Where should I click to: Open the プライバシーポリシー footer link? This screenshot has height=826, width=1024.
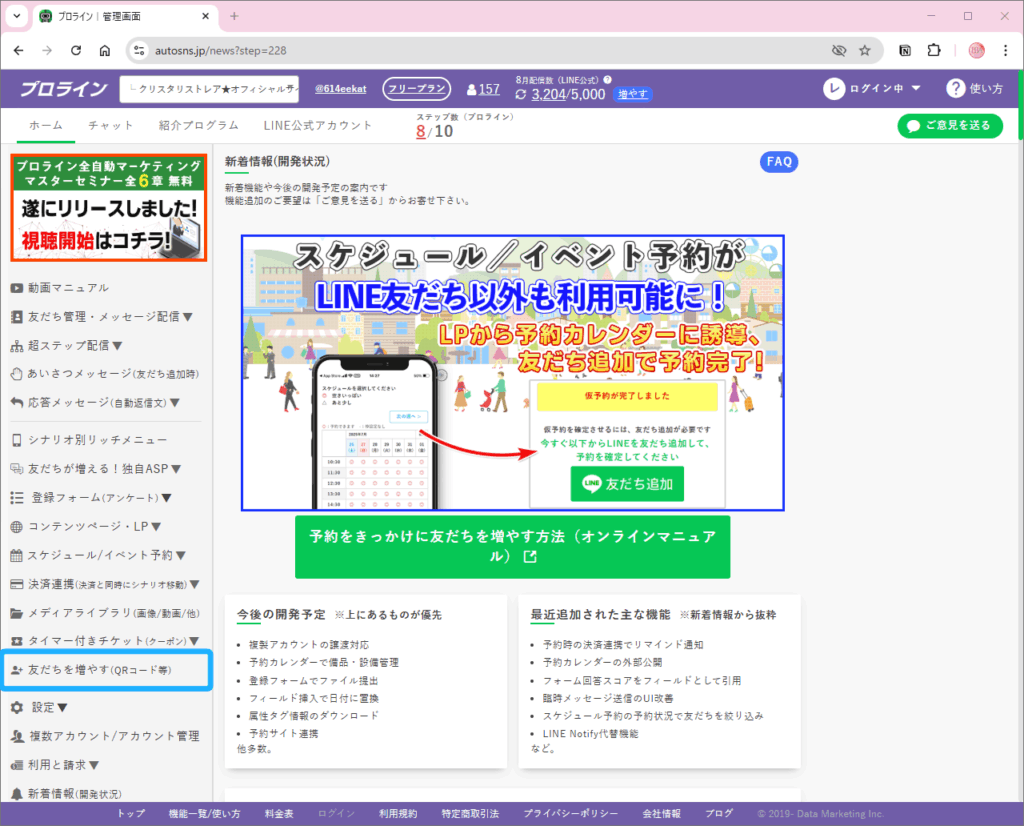[x=571, y=814]
